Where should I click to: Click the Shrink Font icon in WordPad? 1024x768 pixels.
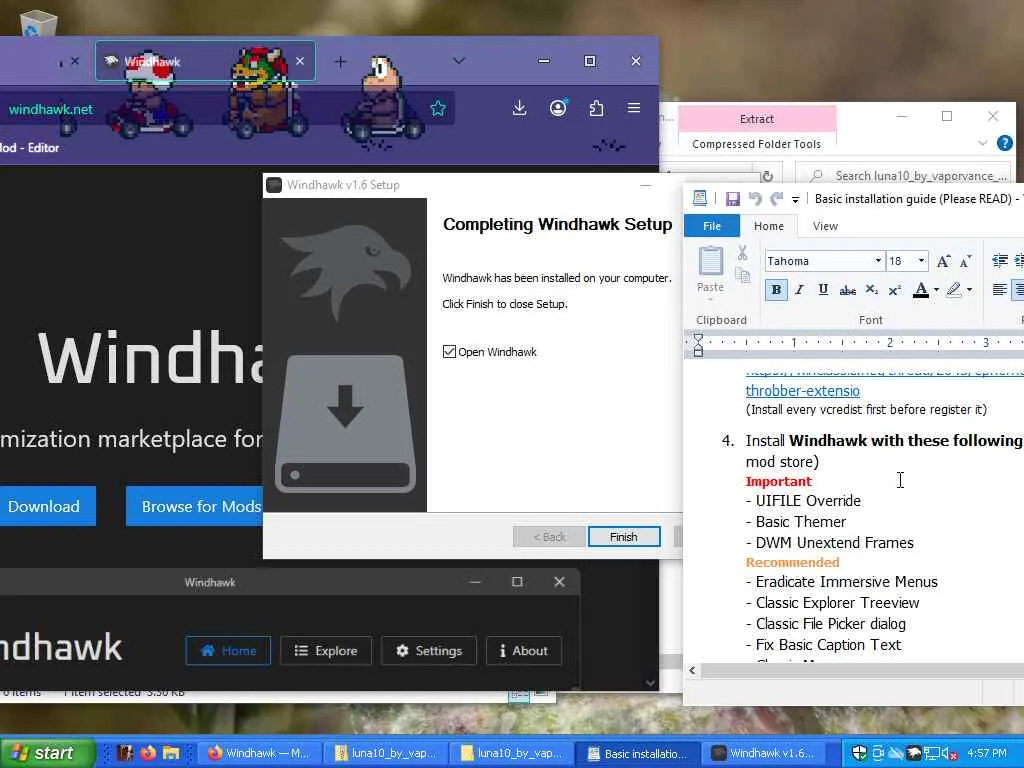point(965,261)
